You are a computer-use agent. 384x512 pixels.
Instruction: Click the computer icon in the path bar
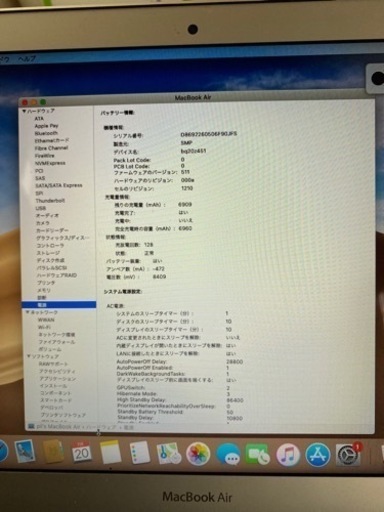click(31, 426)
